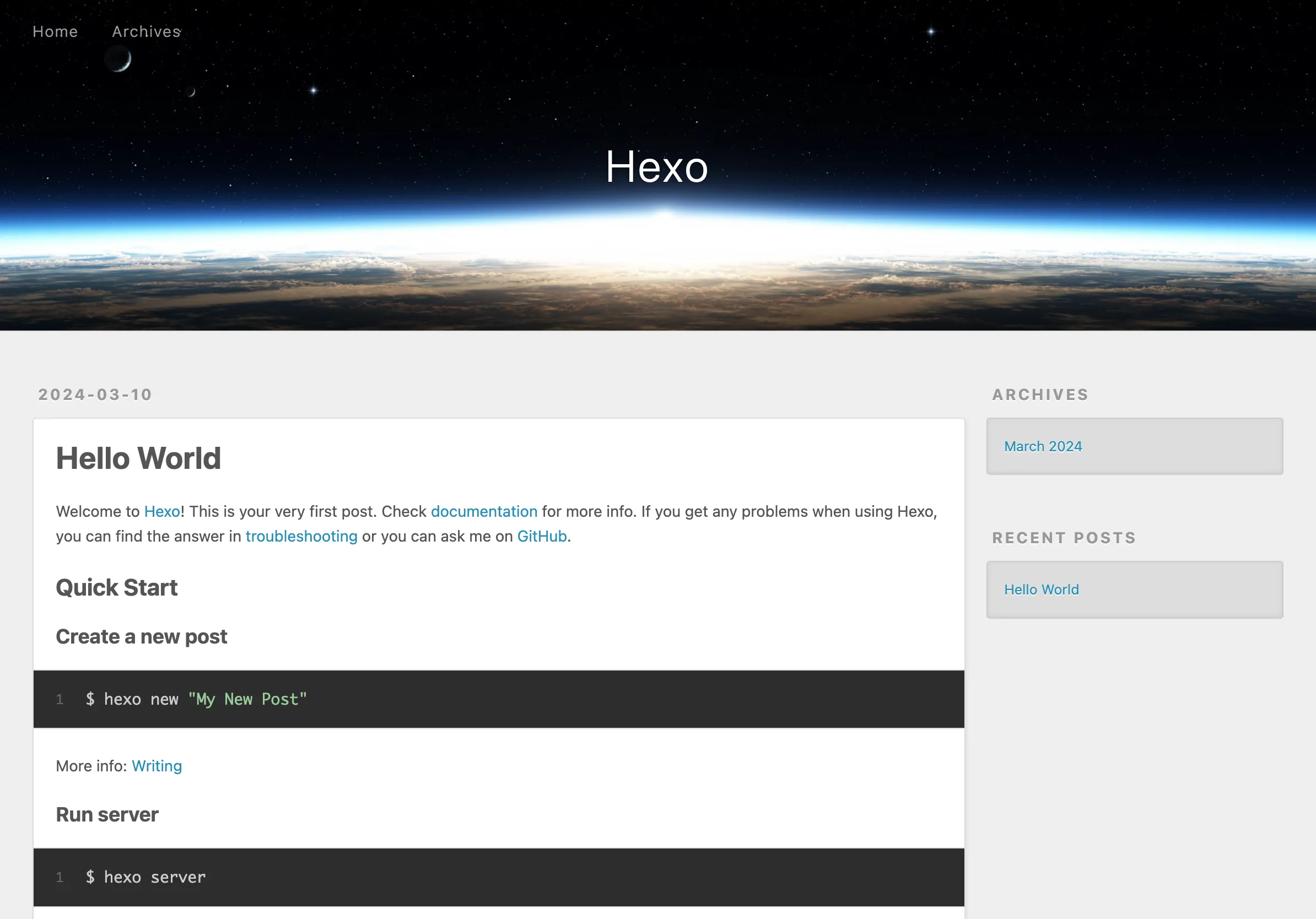Screen dimensions: 1316x919
Task: Open the March 2024 archive entry
Action: [1043, 446]
